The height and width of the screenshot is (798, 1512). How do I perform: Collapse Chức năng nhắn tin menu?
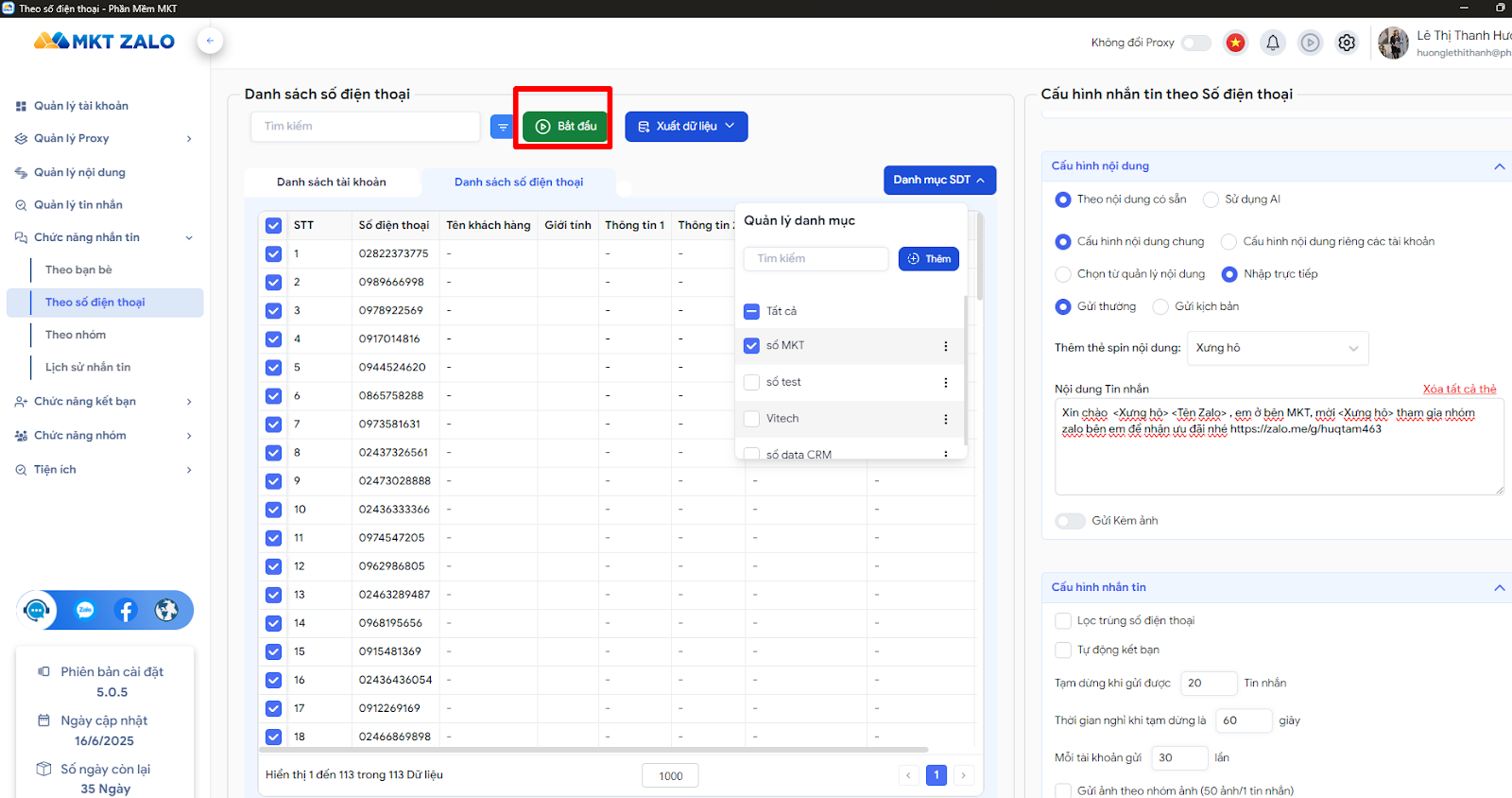click(x=104, y=237)
